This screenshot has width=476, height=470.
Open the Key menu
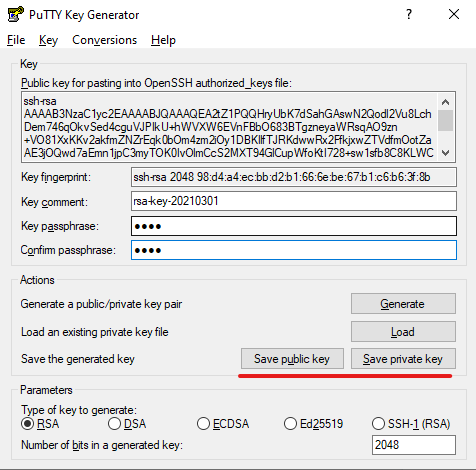click(x=48, y=40)
